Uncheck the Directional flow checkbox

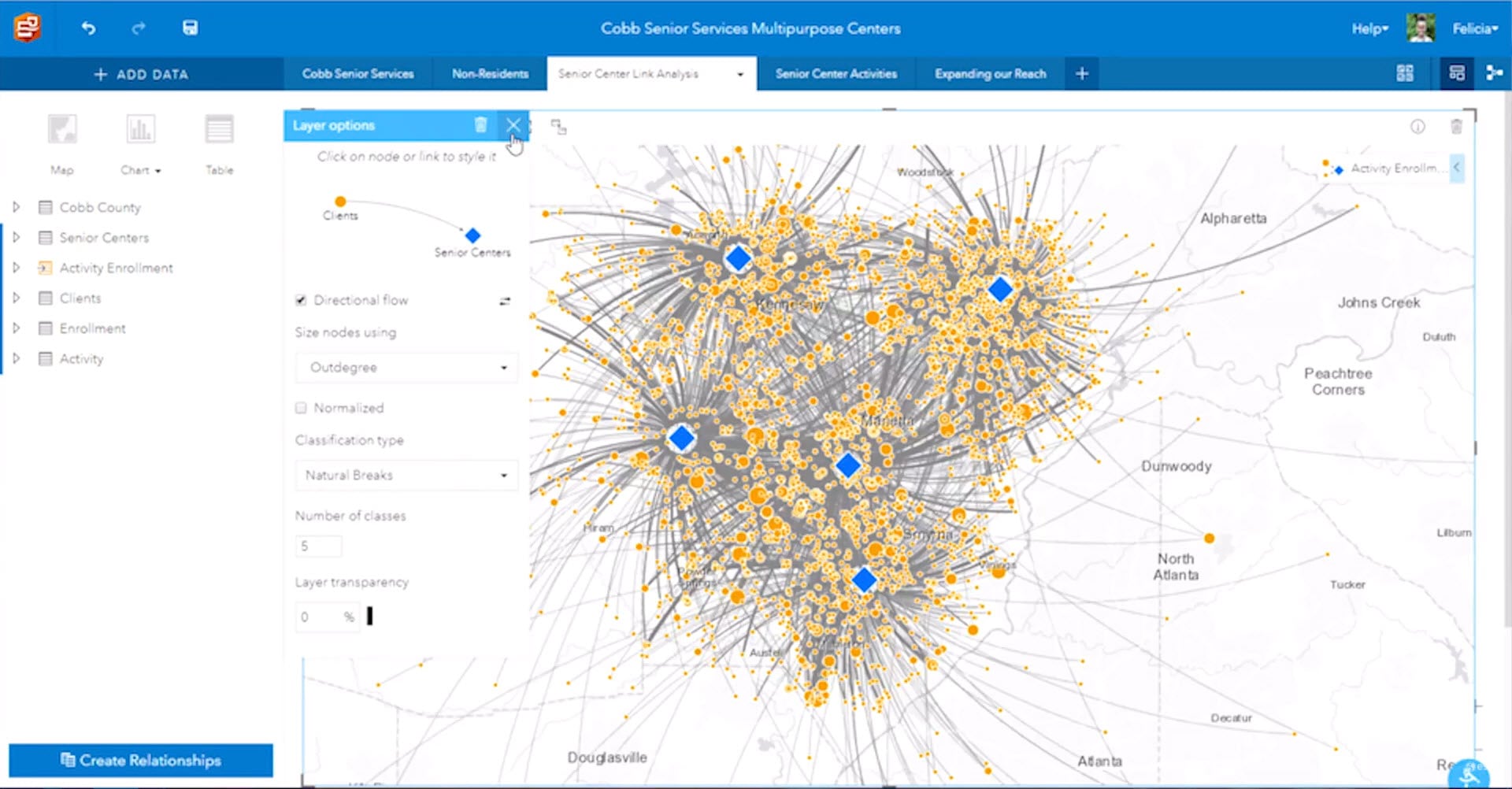[300, 299]
